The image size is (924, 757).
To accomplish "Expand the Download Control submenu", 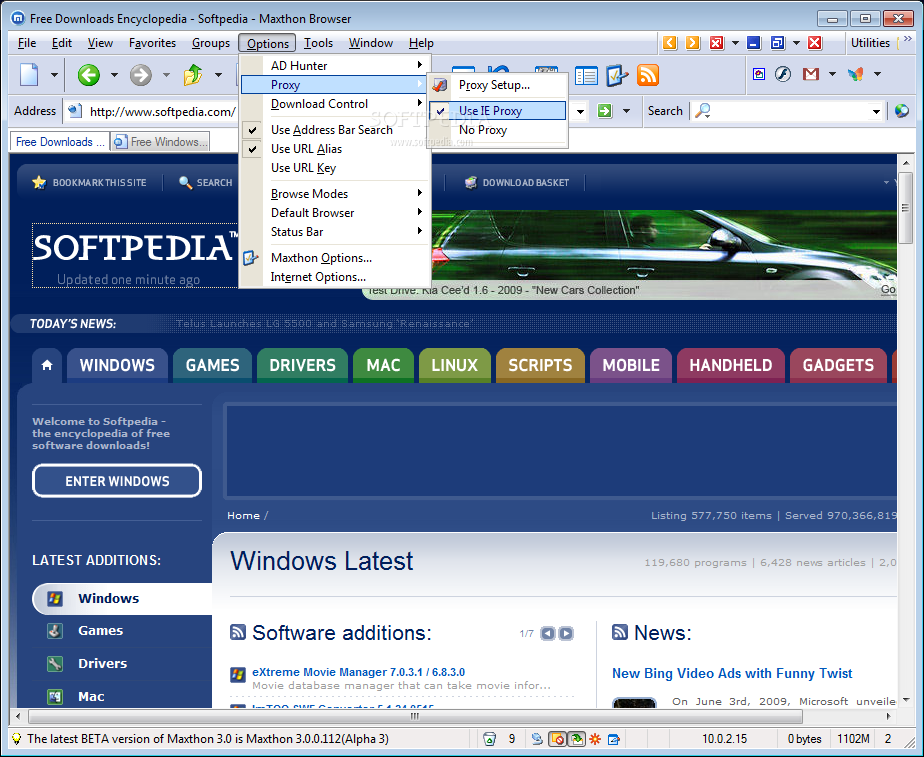I will [x=335, y=104].
